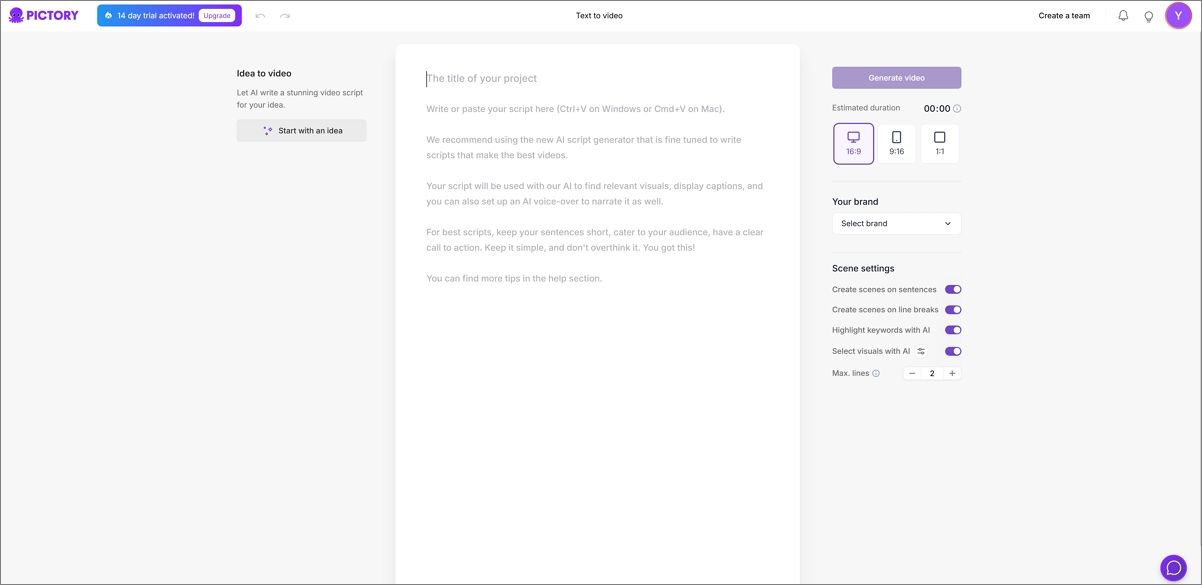Open the user profile avatar
Screen dimensions: 1202x585
[1179, 16]
